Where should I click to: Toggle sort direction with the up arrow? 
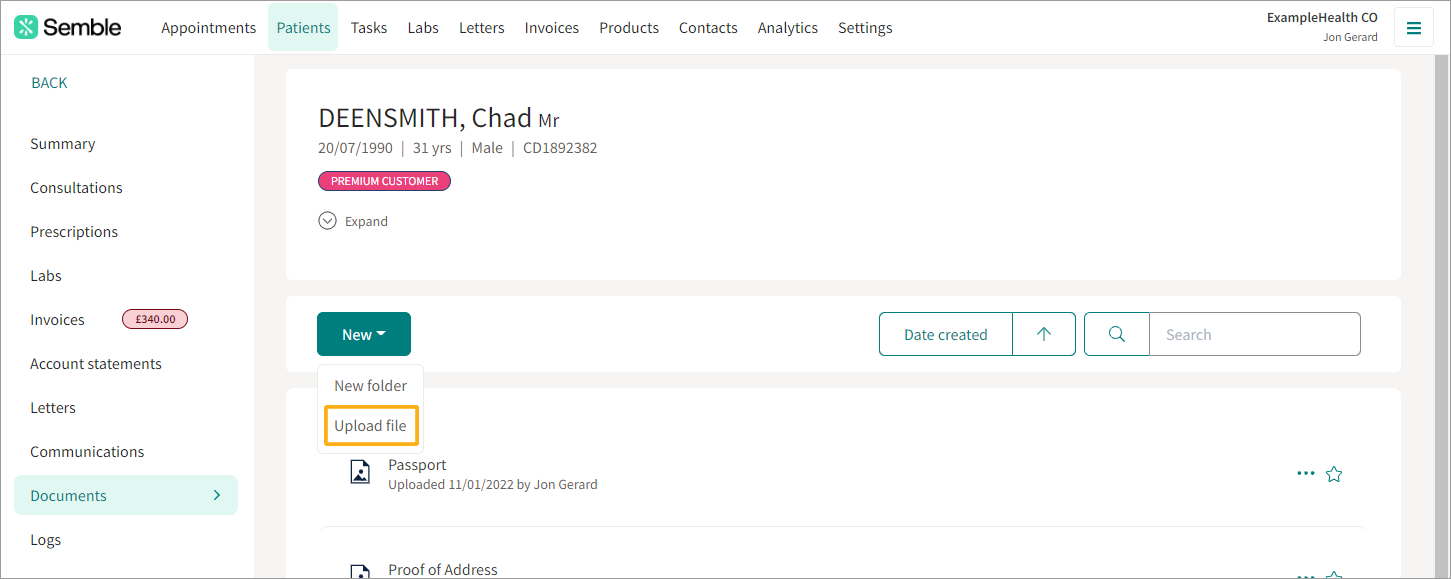coord(1044,334)
